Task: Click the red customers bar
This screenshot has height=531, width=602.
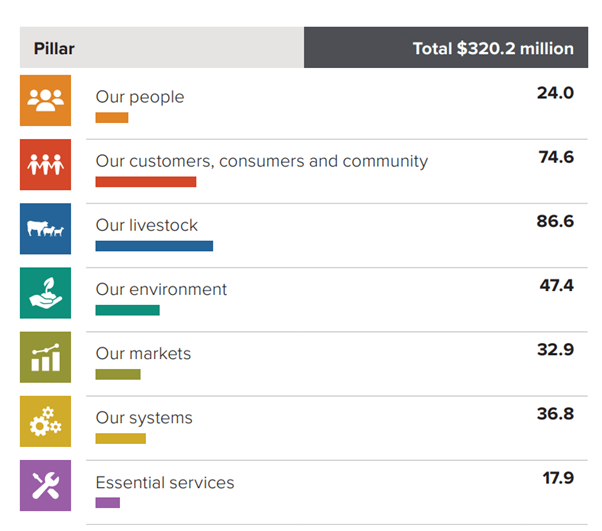Action: click(x=146, y=182)
